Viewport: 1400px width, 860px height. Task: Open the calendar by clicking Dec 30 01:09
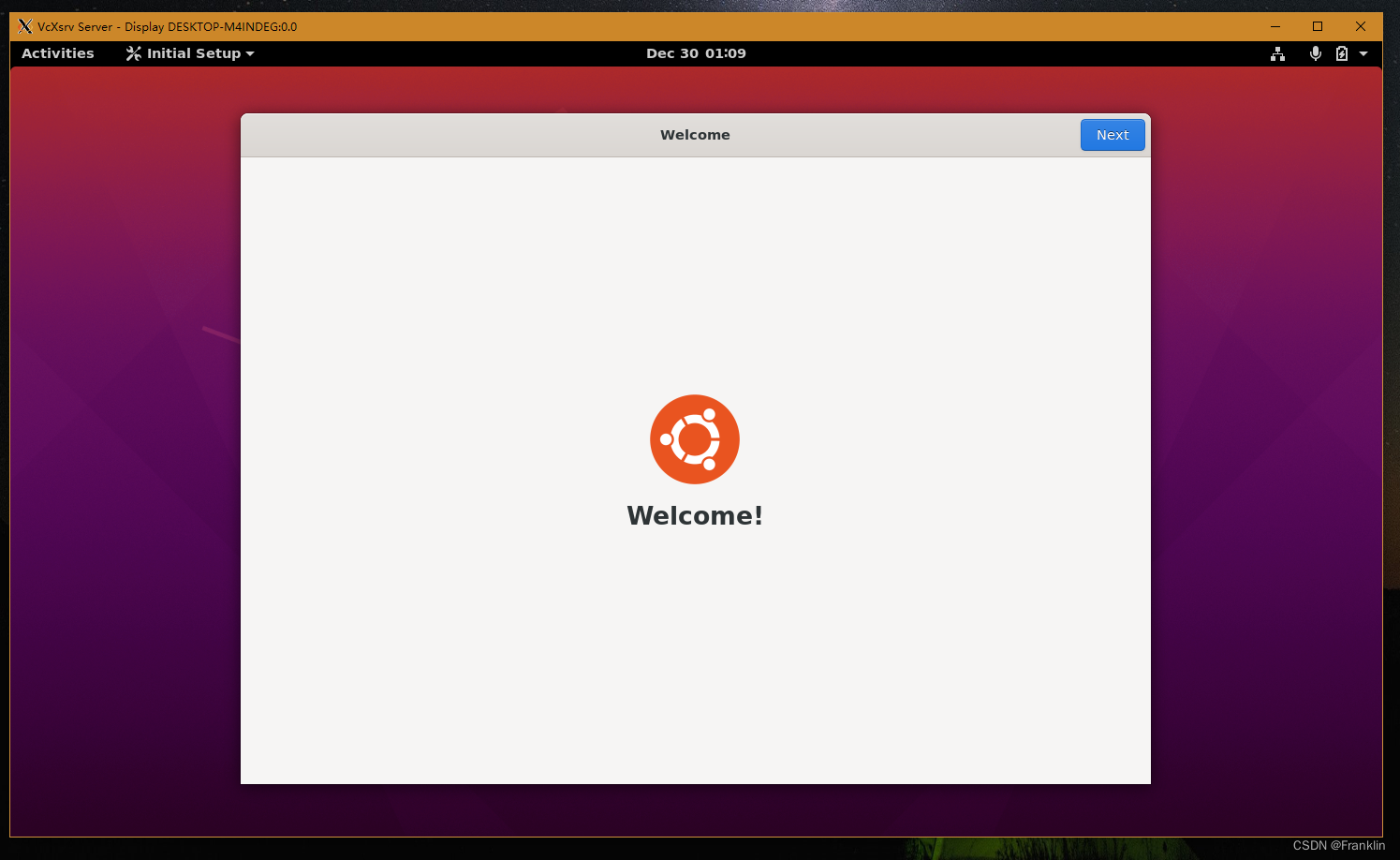[x=696, y=53]
